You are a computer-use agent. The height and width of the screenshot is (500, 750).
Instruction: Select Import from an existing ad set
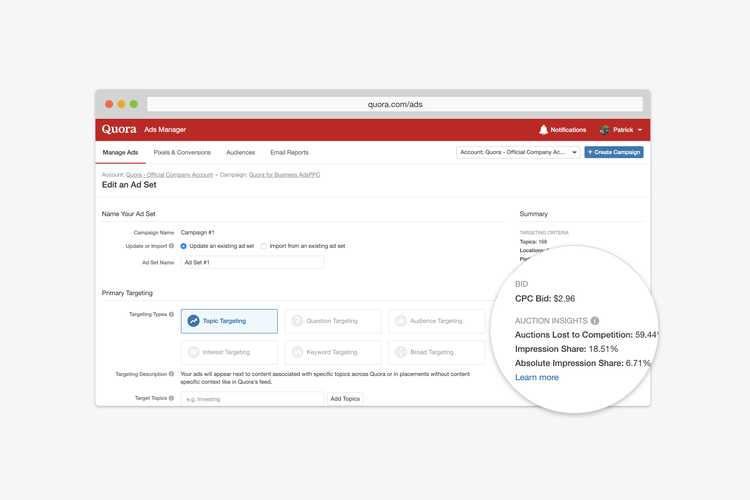pyautogui.click(x=264, y=246)
